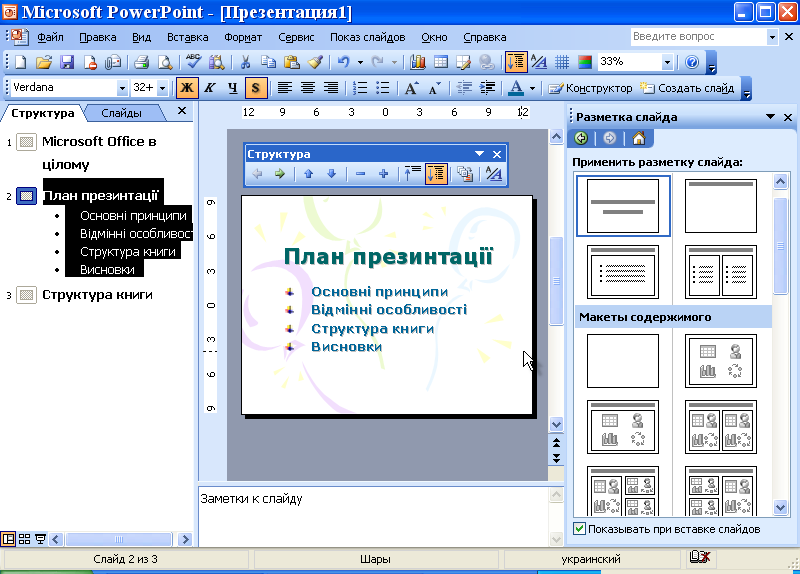Go home in Разметка слайда task pane

click(639, 138)
